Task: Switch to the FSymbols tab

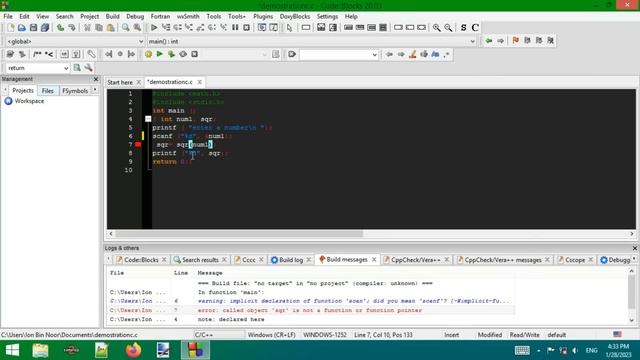Action: (x=75, y=91)
